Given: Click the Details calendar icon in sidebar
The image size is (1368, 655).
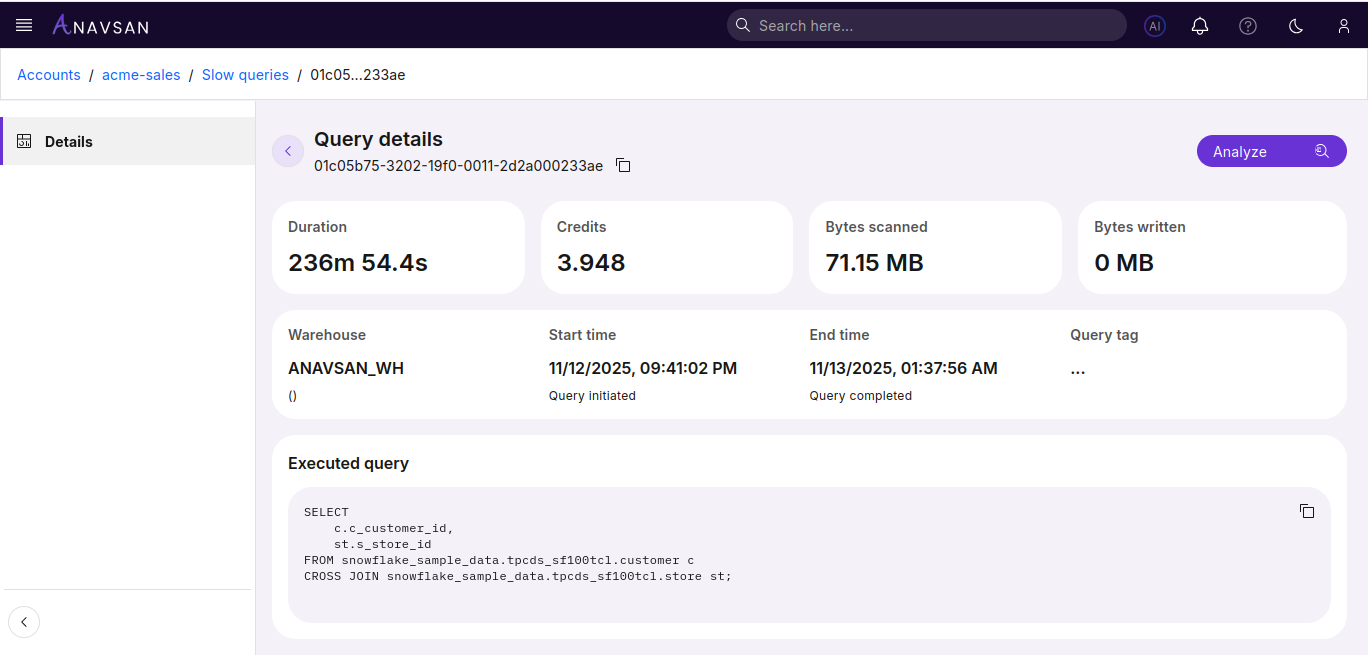Looking at the screenshot, I should pos(24,141).
